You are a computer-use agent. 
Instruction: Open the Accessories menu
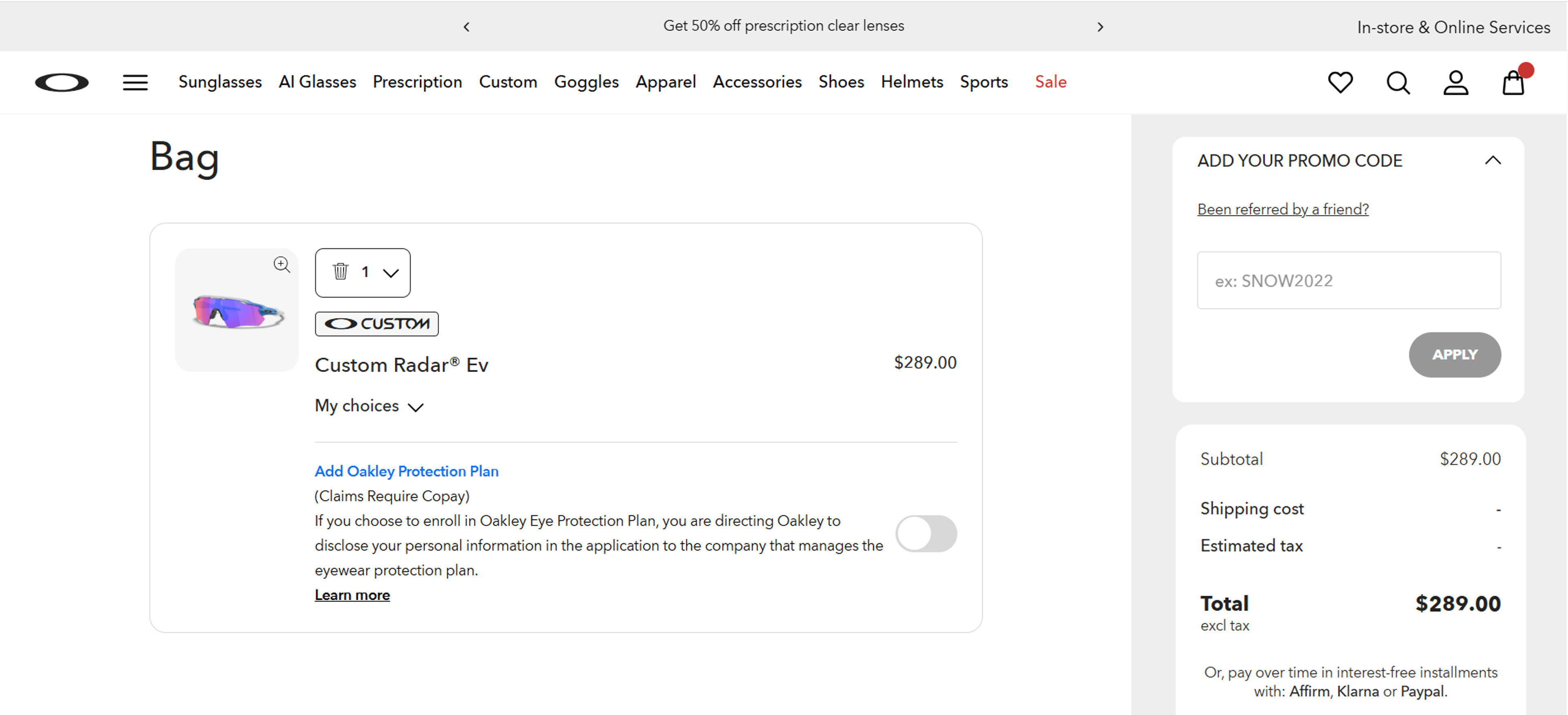coord(757,82)
